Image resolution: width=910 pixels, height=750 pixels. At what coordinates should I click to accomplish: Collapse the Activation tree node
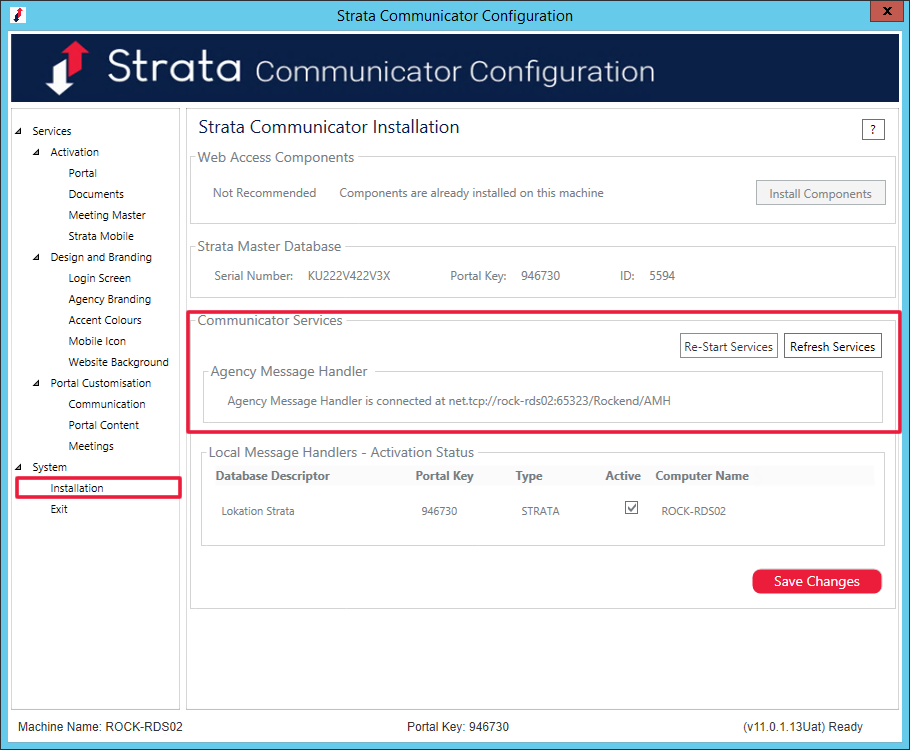click(x=37, y=152)
